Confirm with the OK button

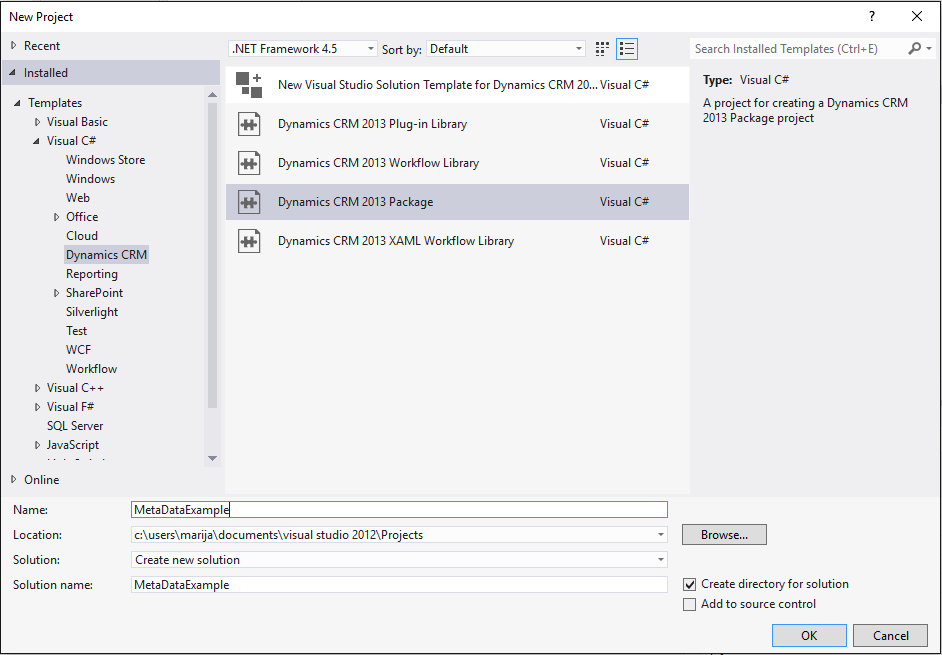pos(809,635)
